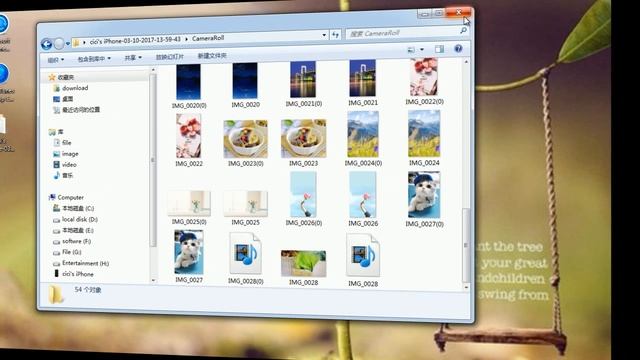Click the change view icon
Image resolution: width=640 pixels, height=360 pixels.
(411, 50)
